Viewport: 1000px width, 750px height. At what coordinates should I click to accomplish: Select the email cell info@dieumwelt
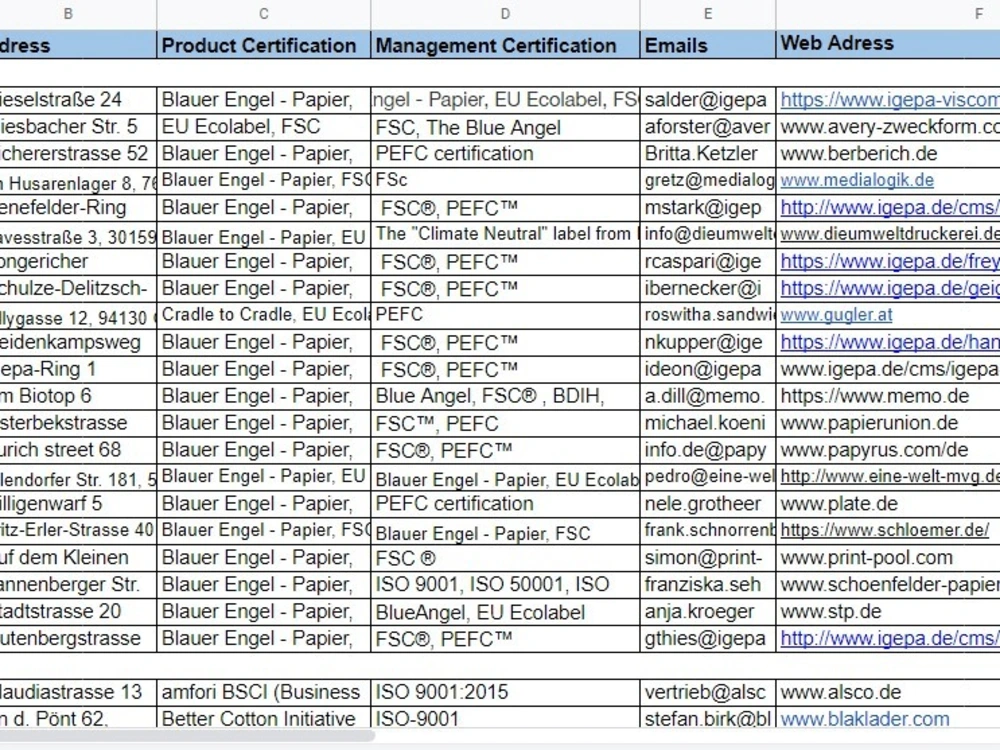click(x=708, y=234)
